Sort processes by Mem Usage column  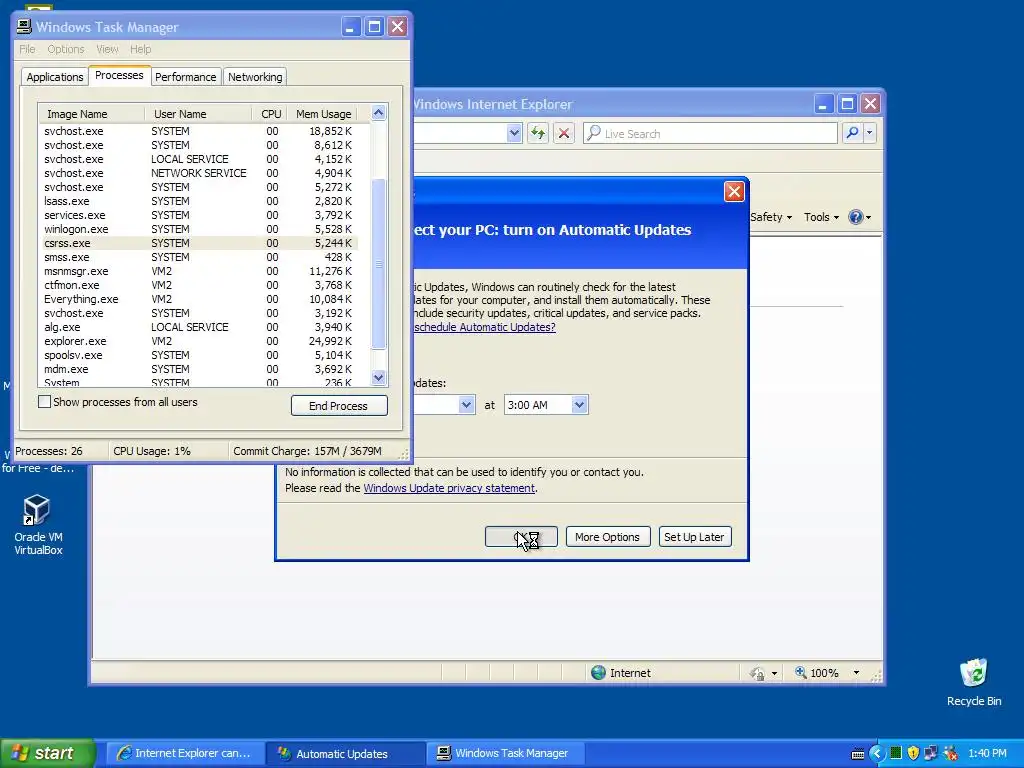tap(324, 114)
